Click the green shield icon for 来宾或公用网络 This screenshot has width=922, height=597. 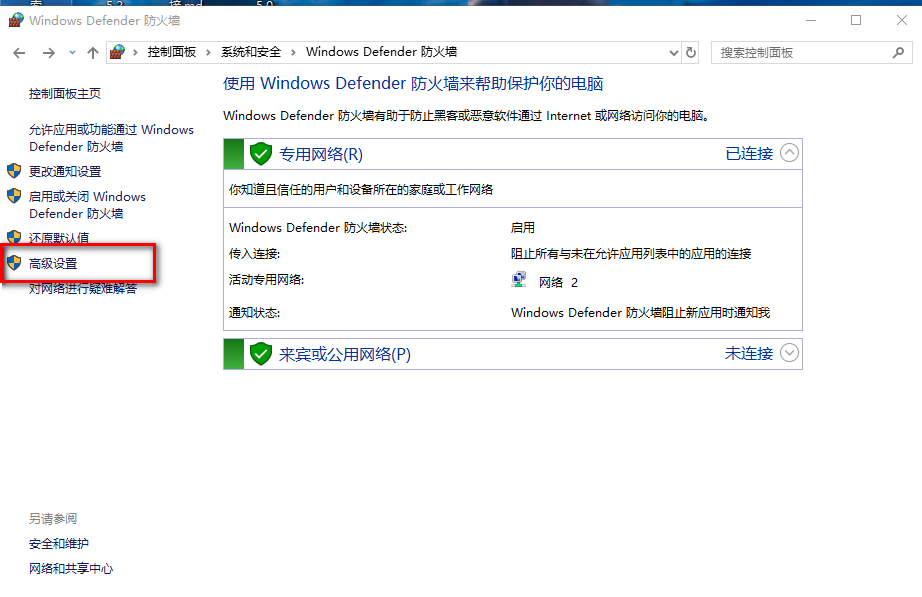(x=261, y=354)
